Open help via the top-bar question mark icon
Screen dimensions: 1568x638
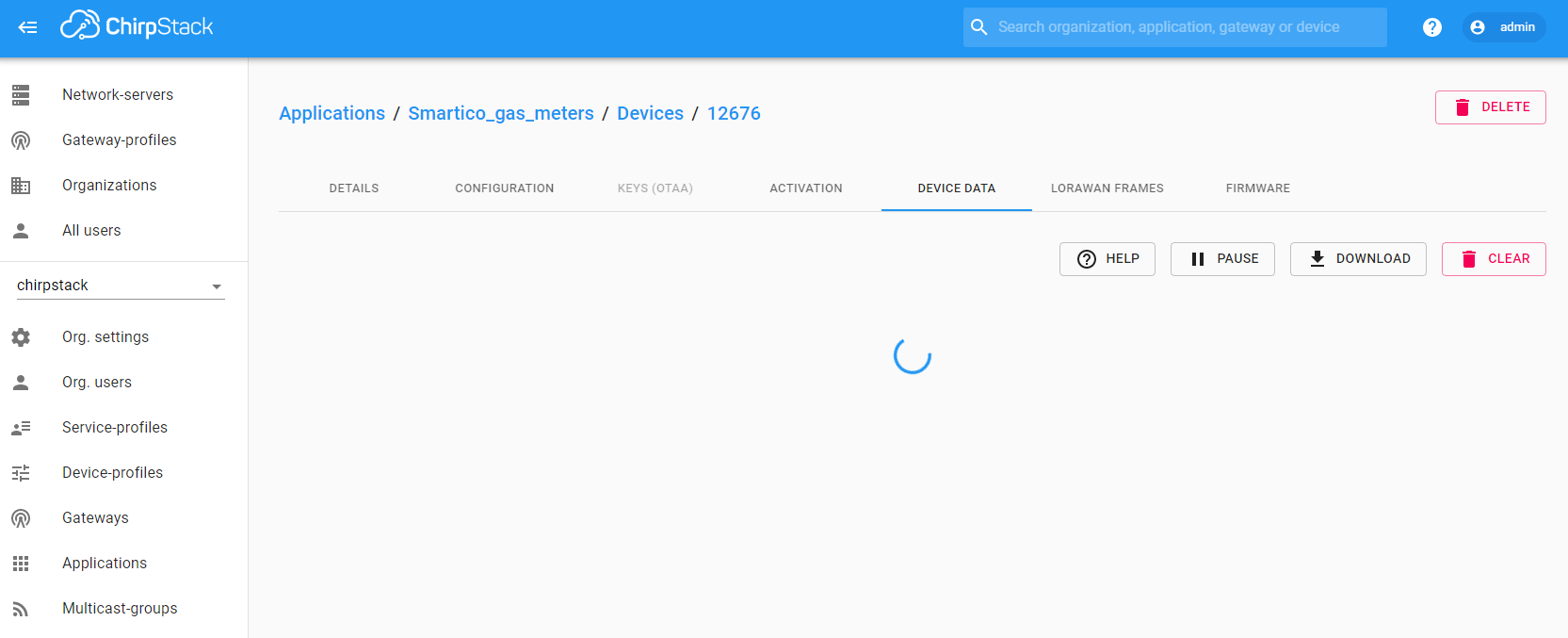coord(1431,27)
